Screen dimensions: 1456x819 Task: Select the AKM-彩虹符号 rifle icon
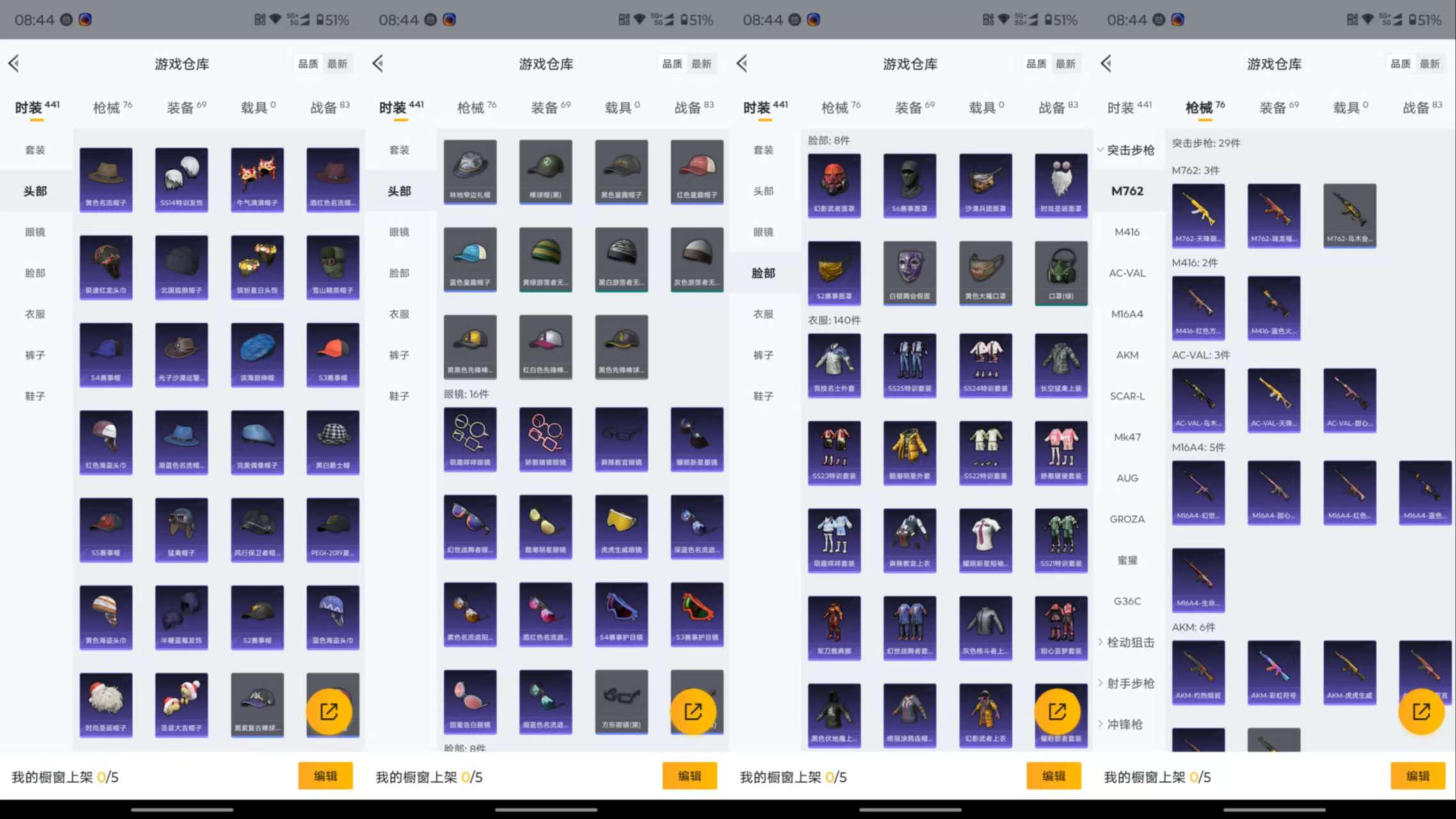click(x=1274, y=671)
